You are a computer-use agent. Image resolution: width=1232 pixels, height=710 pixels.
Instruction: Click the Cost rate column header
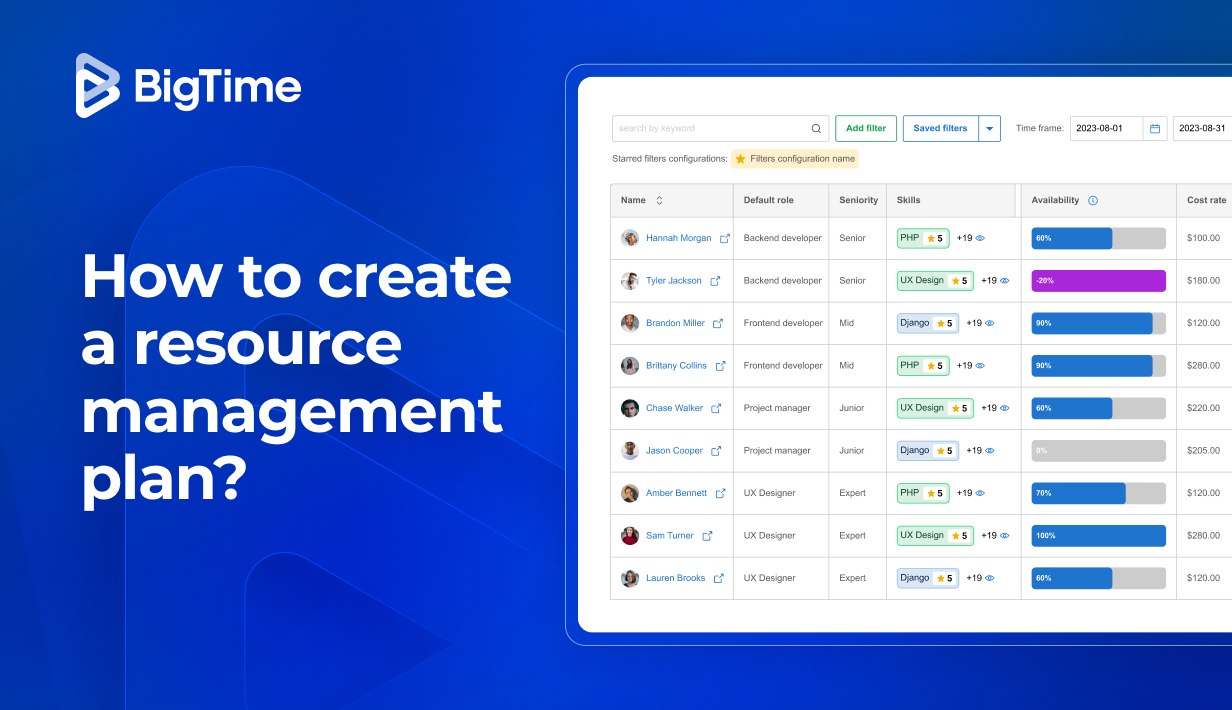tap(1205, 200)
